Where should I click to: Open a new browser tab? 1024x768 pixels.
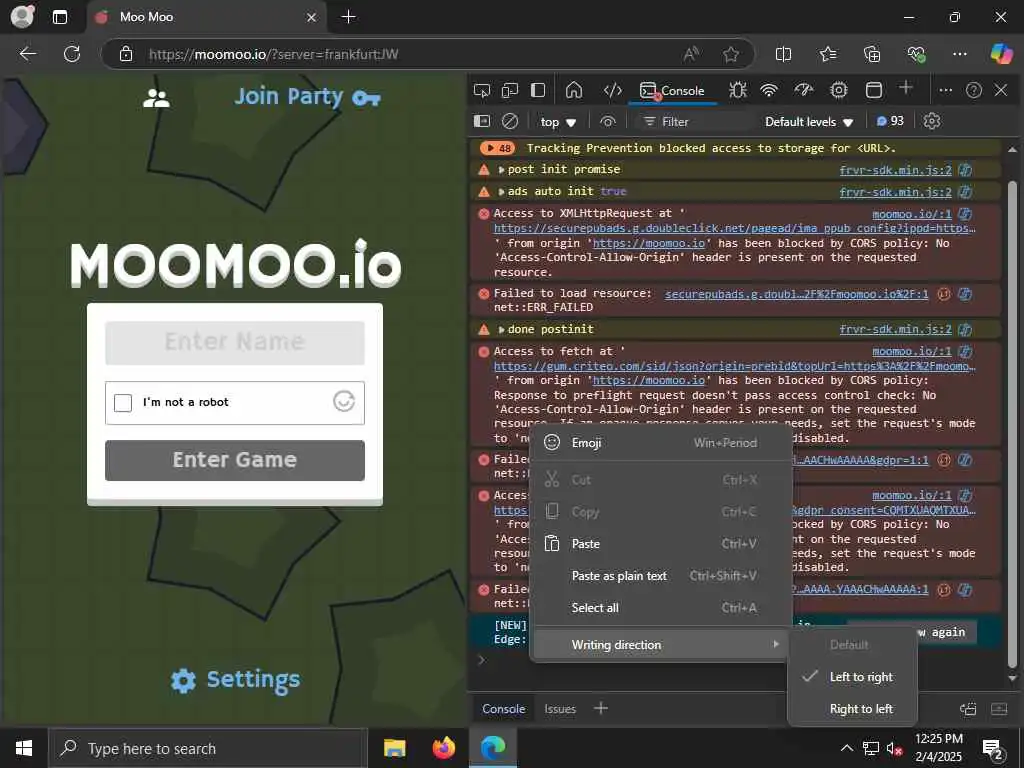tap(349, 17)
